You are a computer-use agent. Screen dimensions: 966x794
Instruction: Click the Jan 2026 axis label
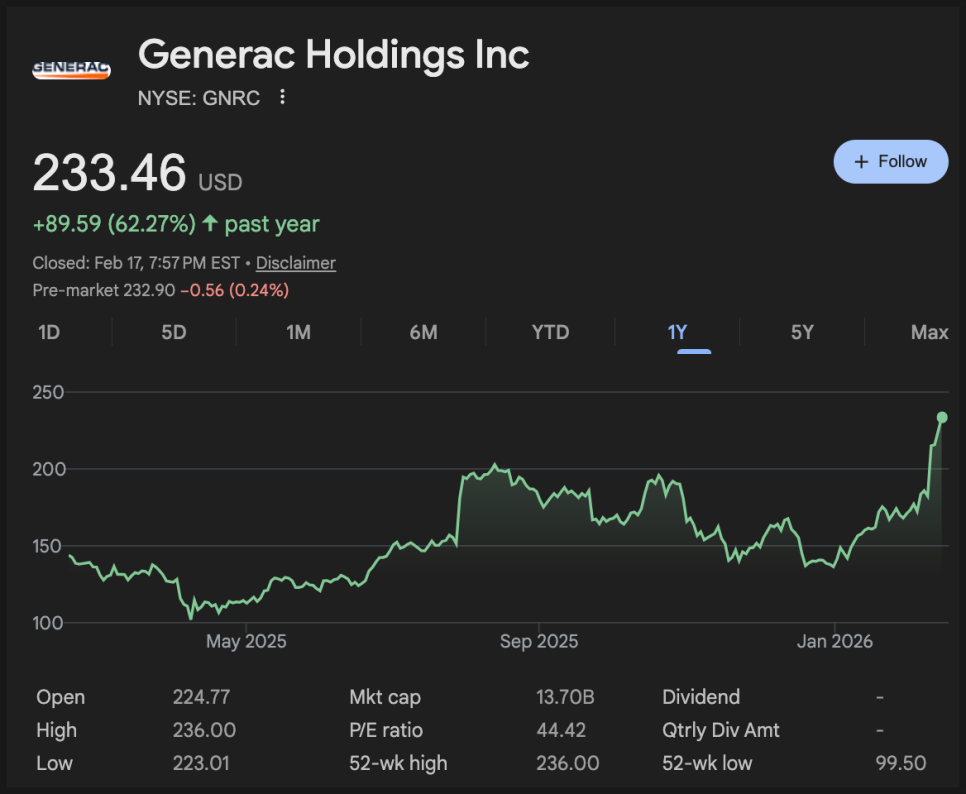(834, 641)
